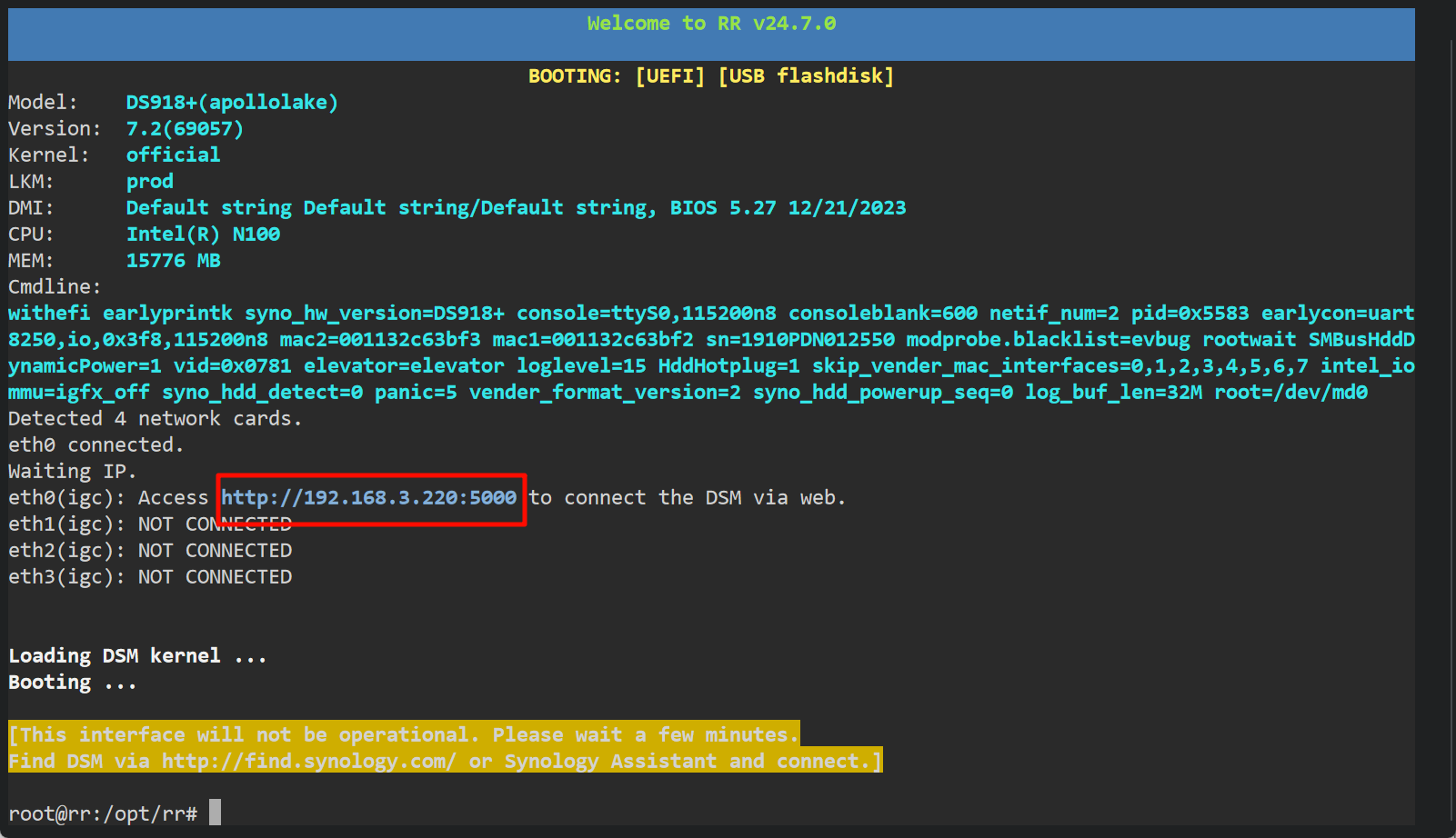Click the "eth0 connected." line

[95, 445]
